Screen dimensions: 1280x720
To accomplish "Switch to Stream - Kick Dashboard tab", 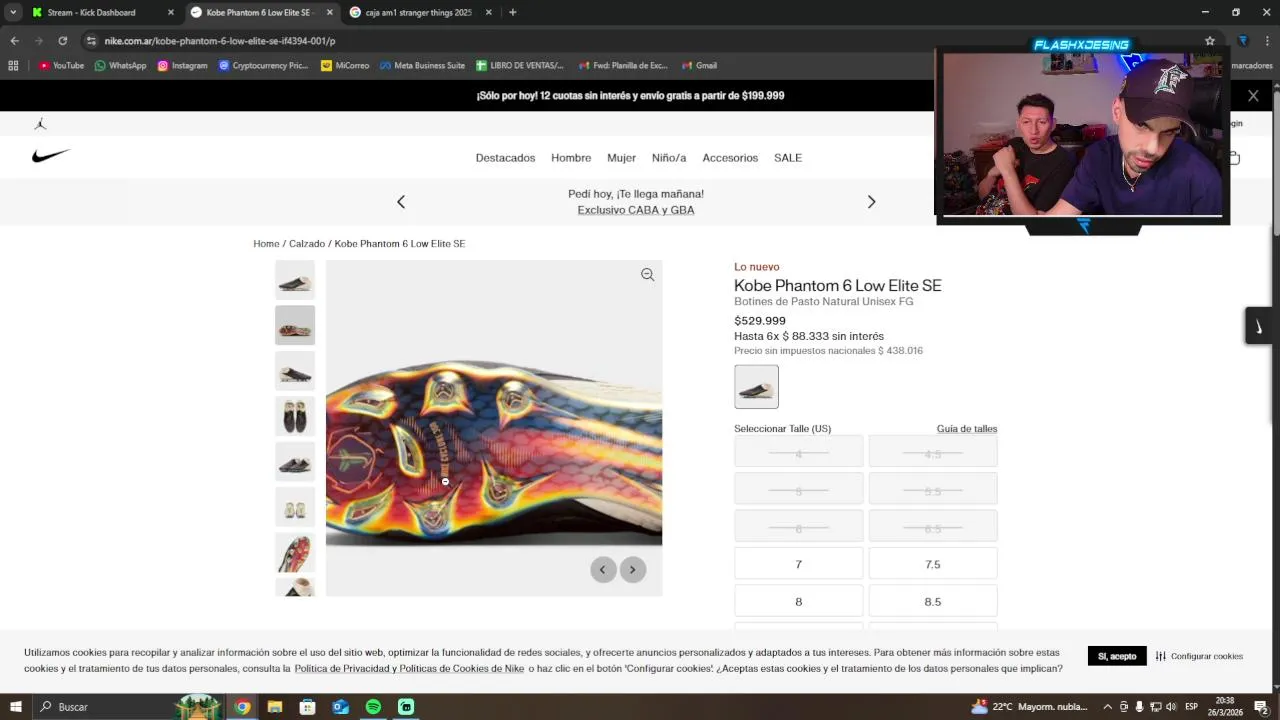I will [91, 12].
